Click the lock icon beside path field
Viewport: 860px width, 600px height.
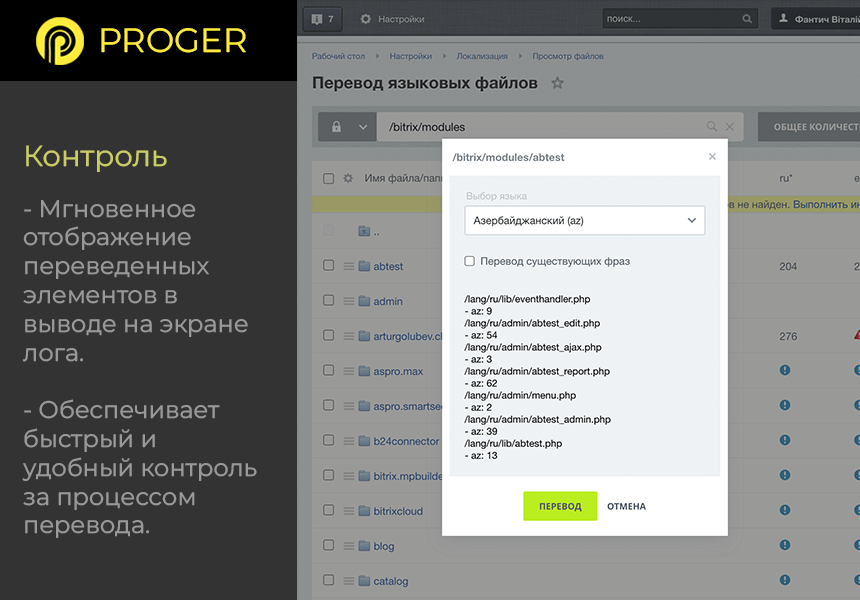tap(336, 127)
